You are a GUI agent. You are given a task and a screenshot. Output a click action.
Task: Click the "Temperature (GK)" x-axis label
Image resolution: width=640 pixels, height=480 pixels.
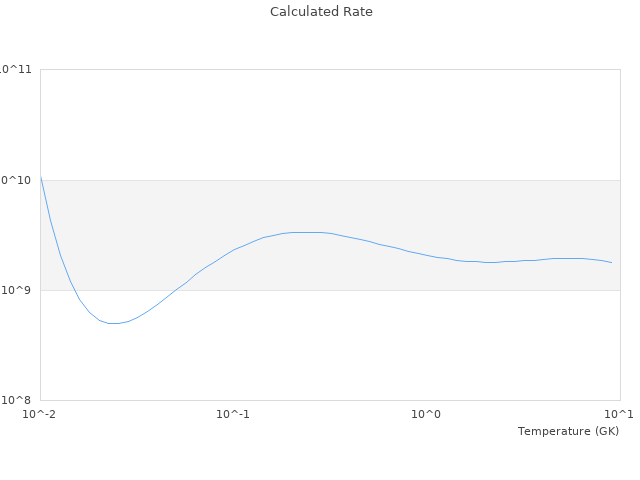tap(568, 431)
